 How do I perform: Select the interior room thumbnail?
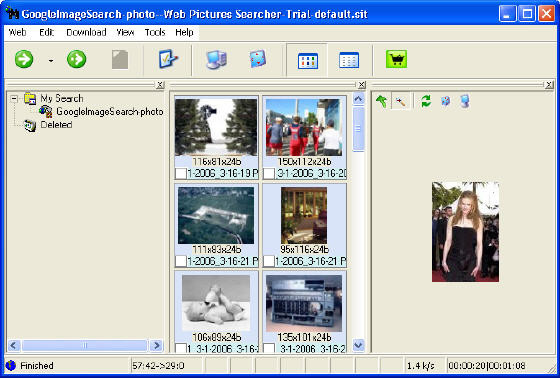(x=304, y=215)
